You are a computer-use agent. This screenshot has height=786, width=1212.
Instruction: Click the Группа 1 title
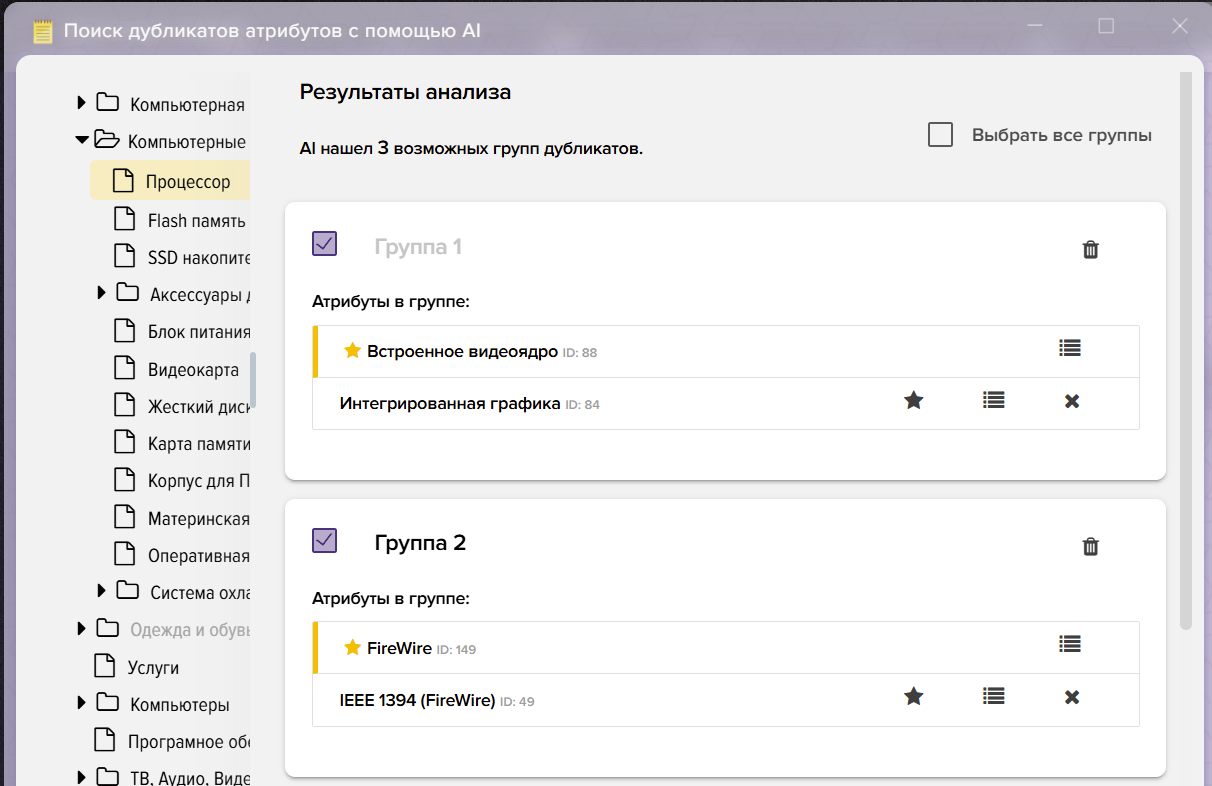point(418,247)
